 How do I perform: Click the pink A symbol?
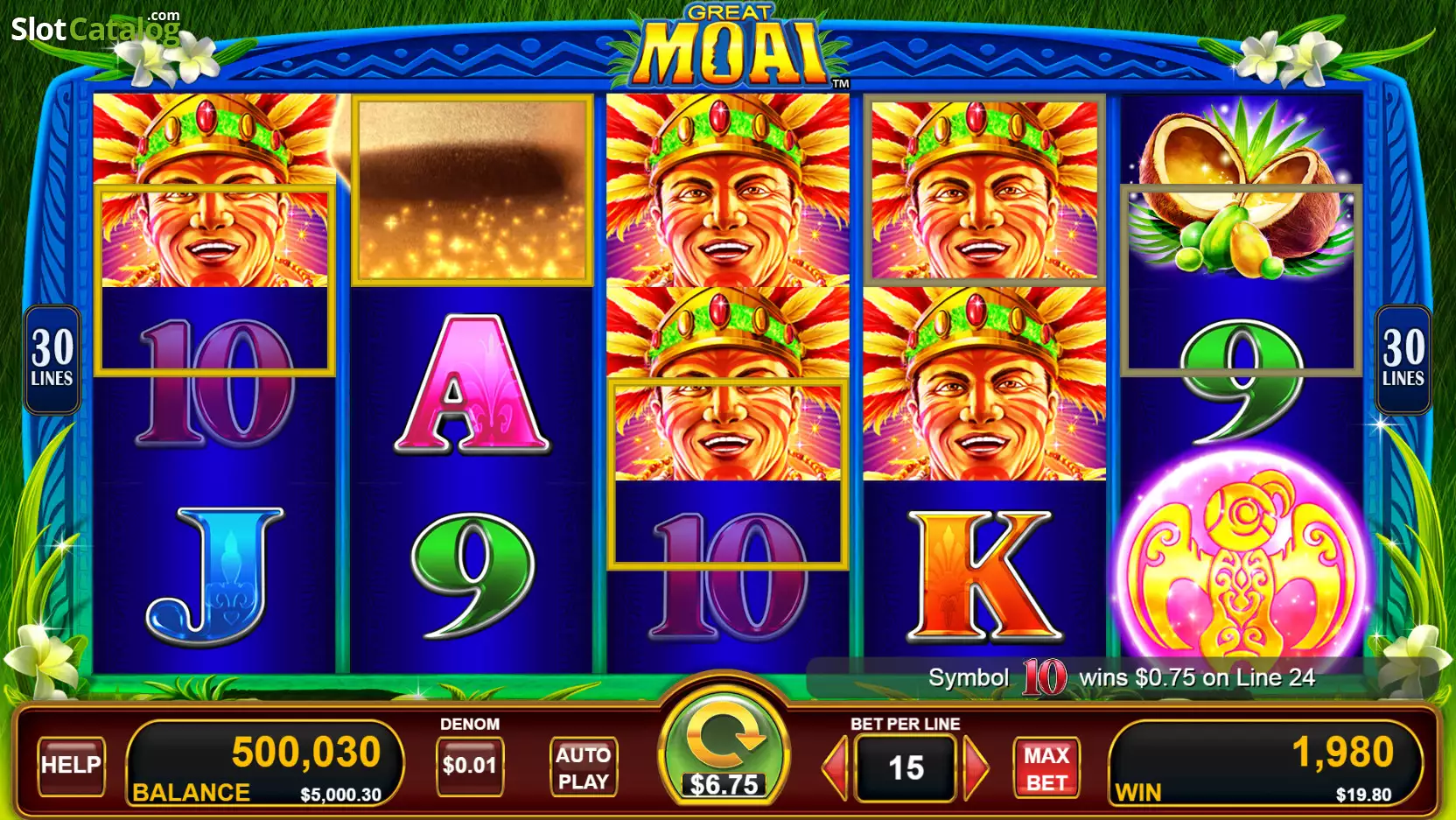point(472,385)
